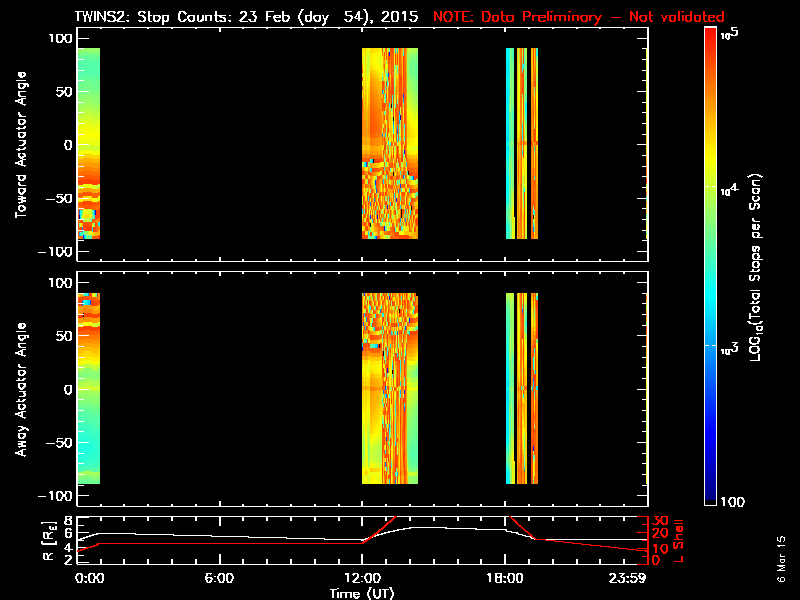Screen dimensions: 800x600
Task: Click the 18:00 data stripes in Away panel
Action: (x=522, y=389)
